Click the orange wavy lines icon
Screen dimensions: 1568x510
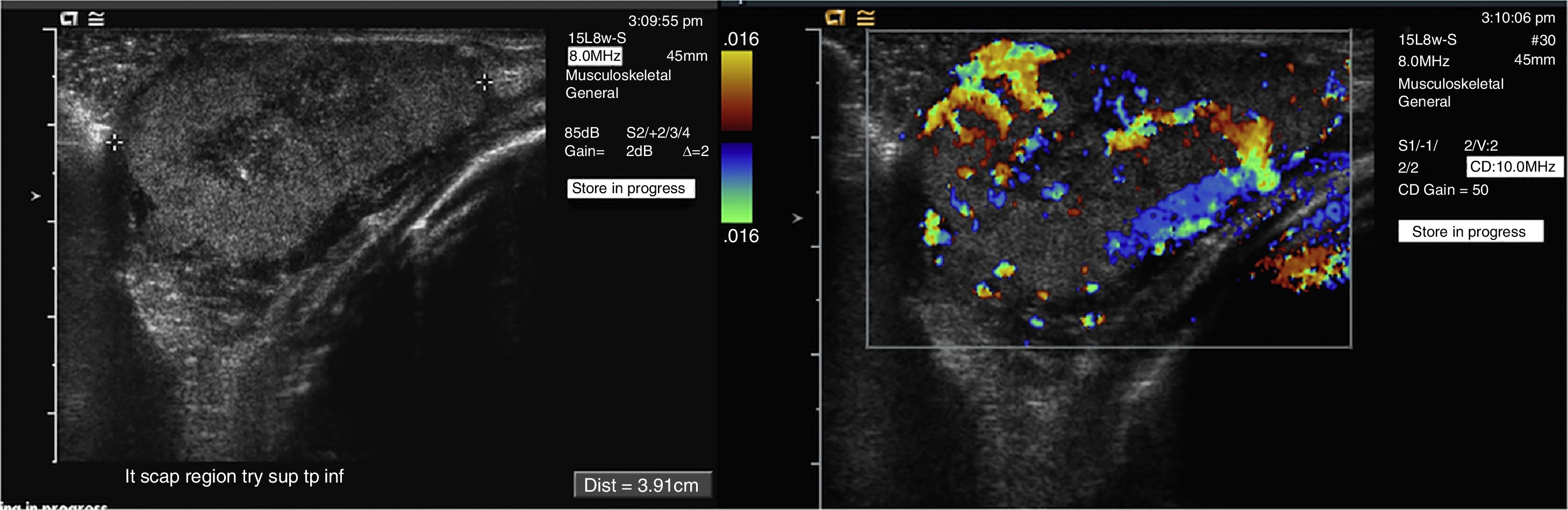coord(865,18)
